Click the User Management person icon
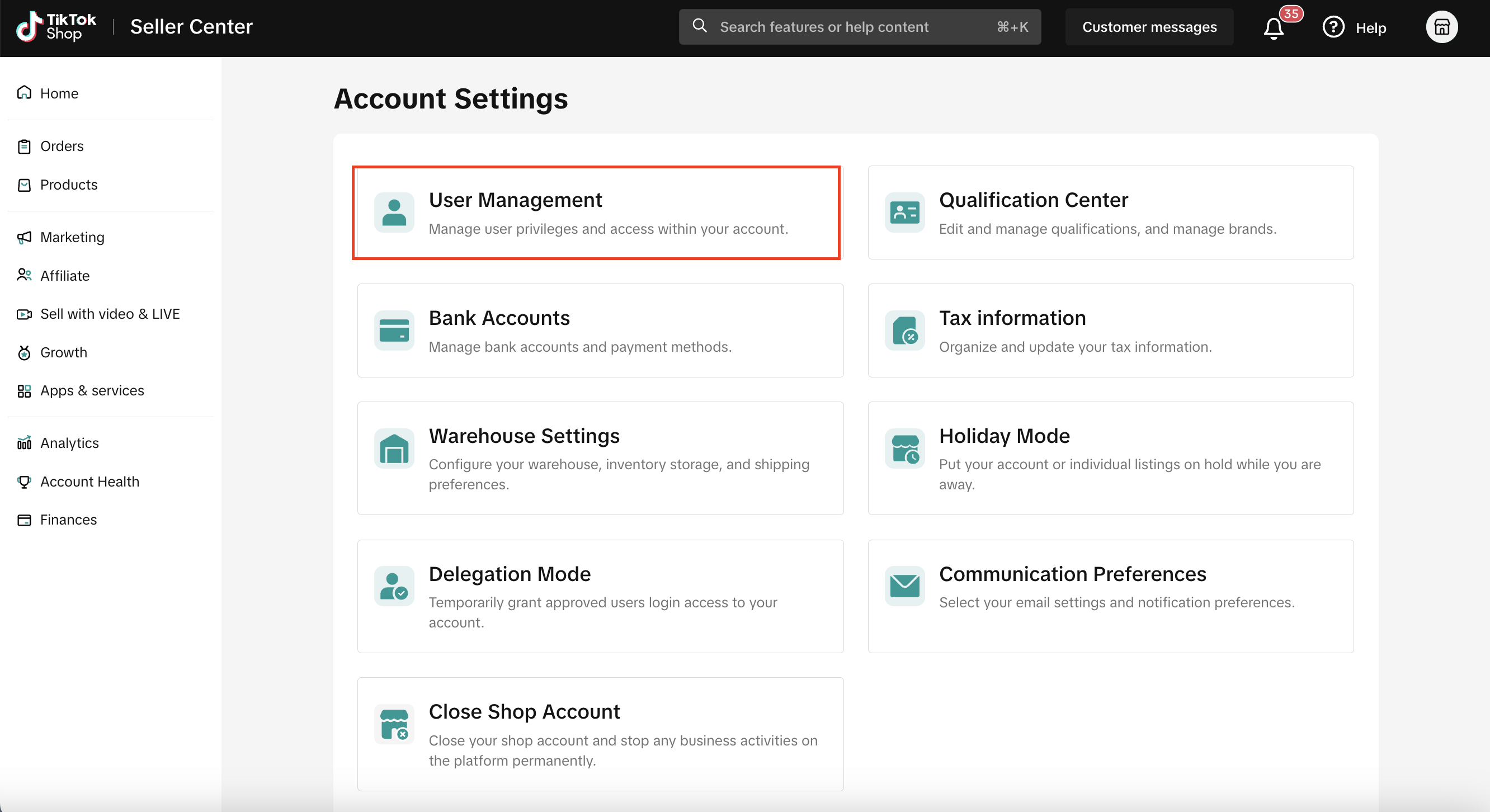 (394, 213)
